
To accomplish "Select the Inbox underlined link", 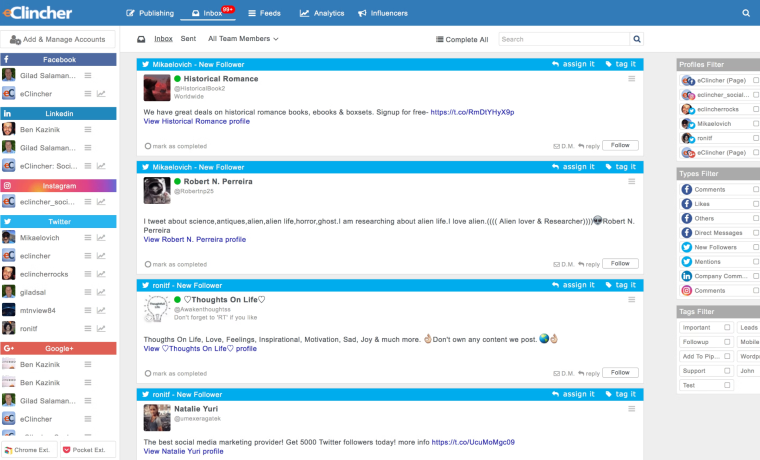I will 163,39.
